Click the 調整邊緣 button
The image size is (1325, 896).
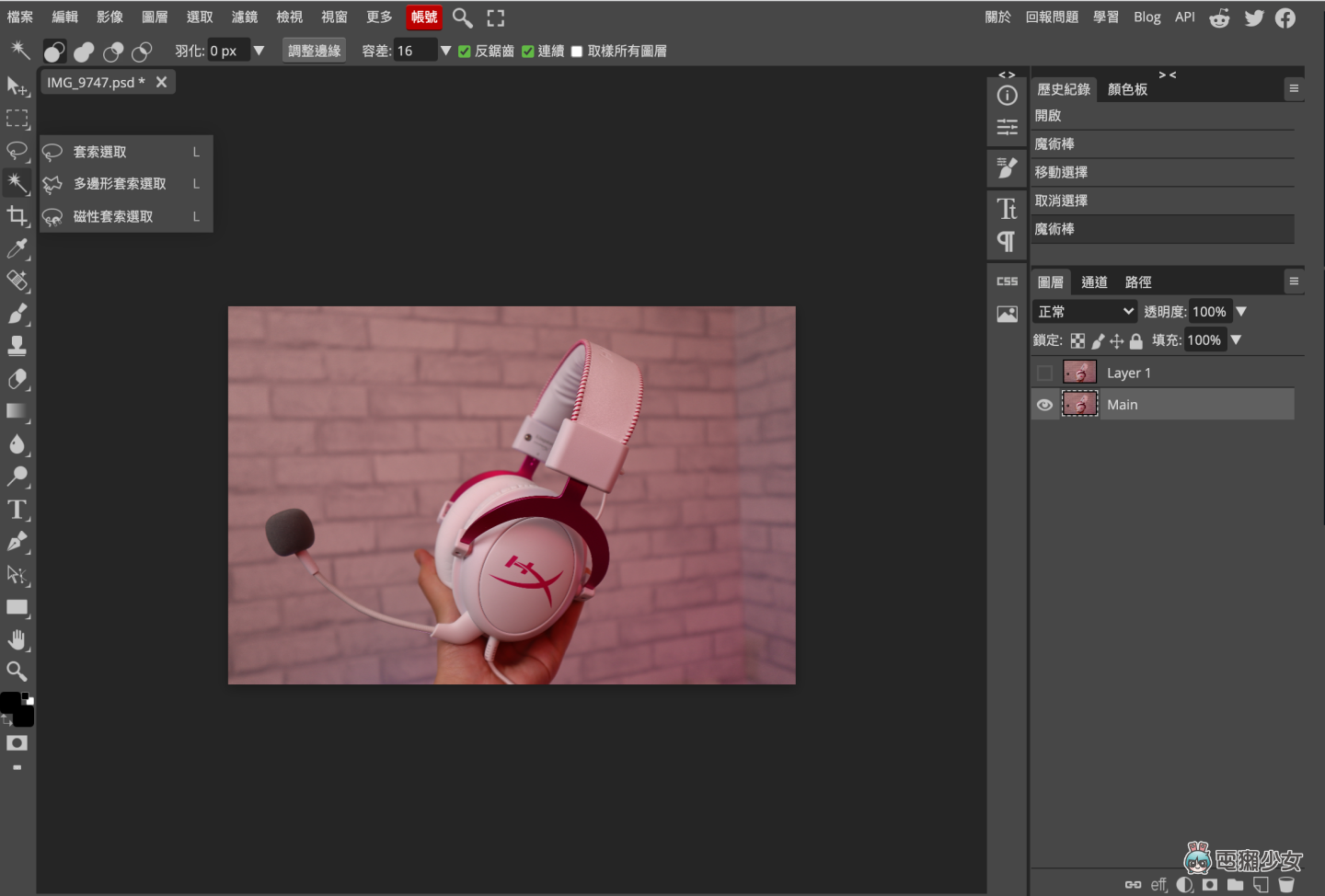pyautogui.click(x=314, y=51)
